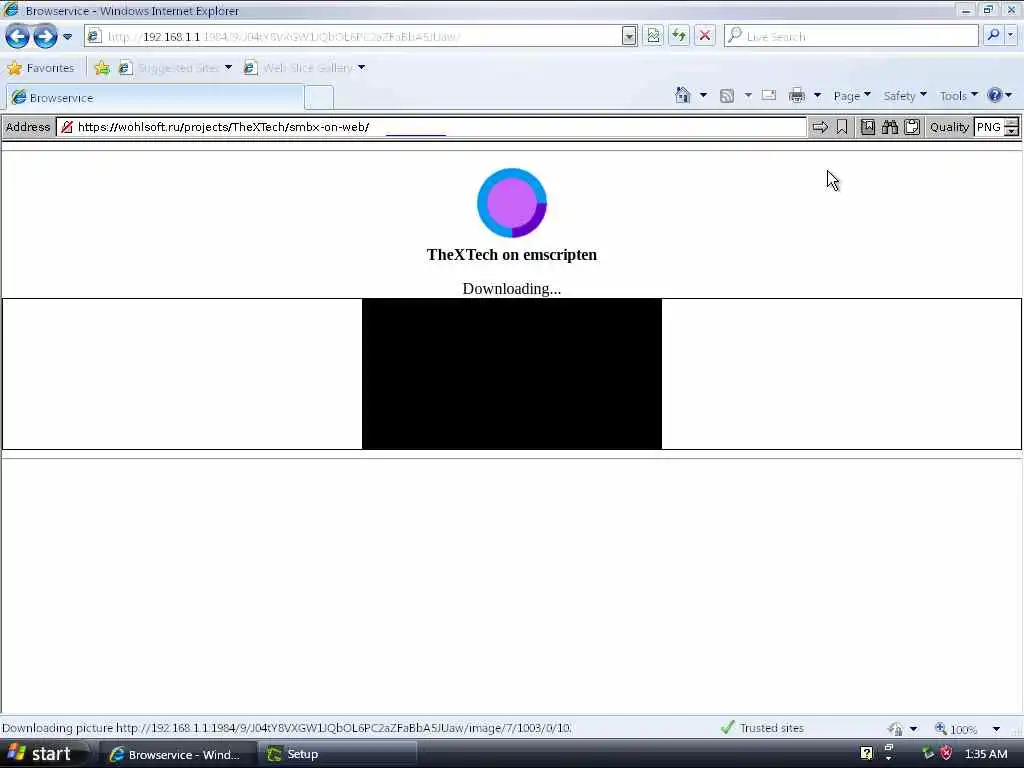Expand the Home button dropdown arrow
Image resolution: width=1024 pixels, height=768 pixels.
pyautogui.click(x=703, y=96)
